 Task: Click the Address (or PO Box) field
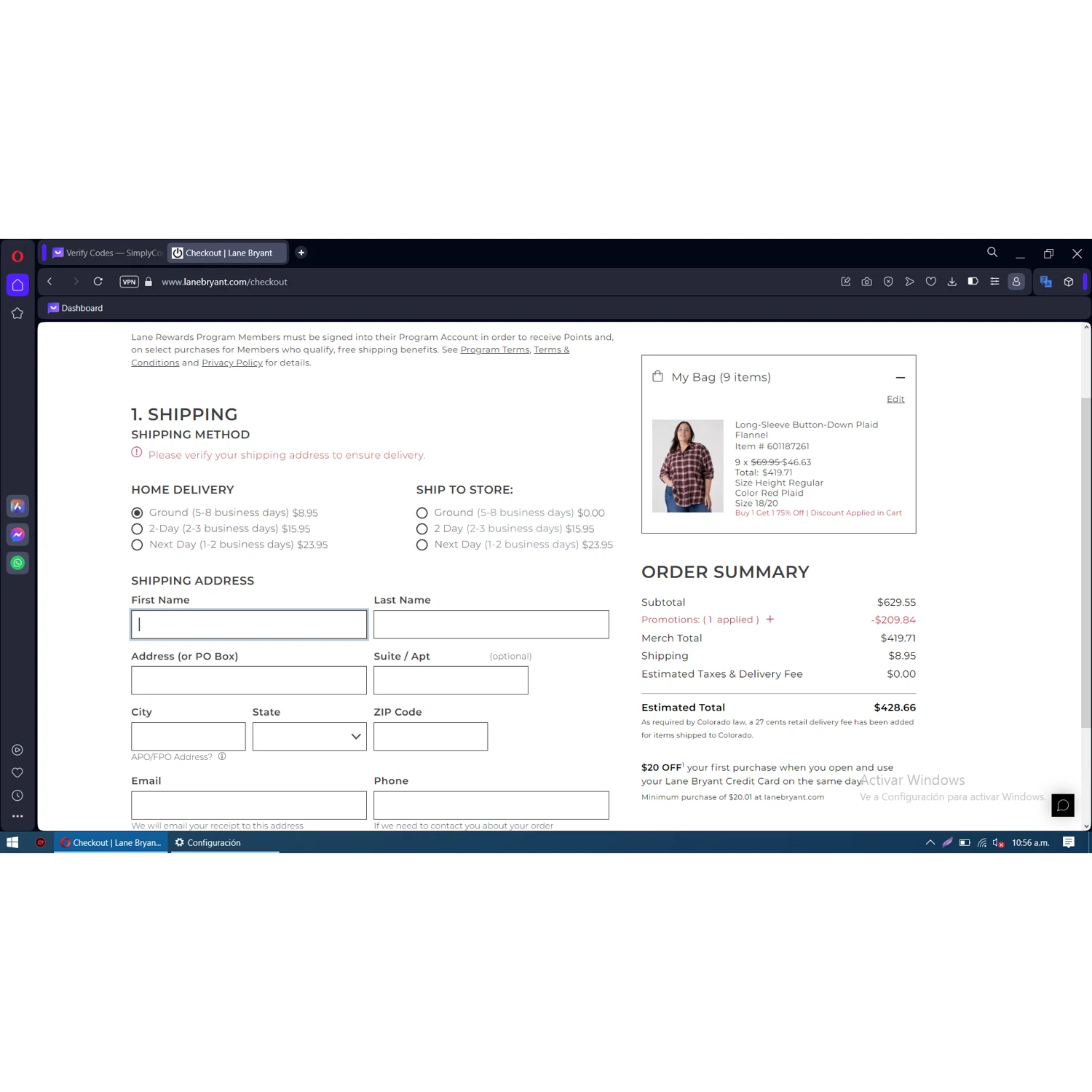249,680
